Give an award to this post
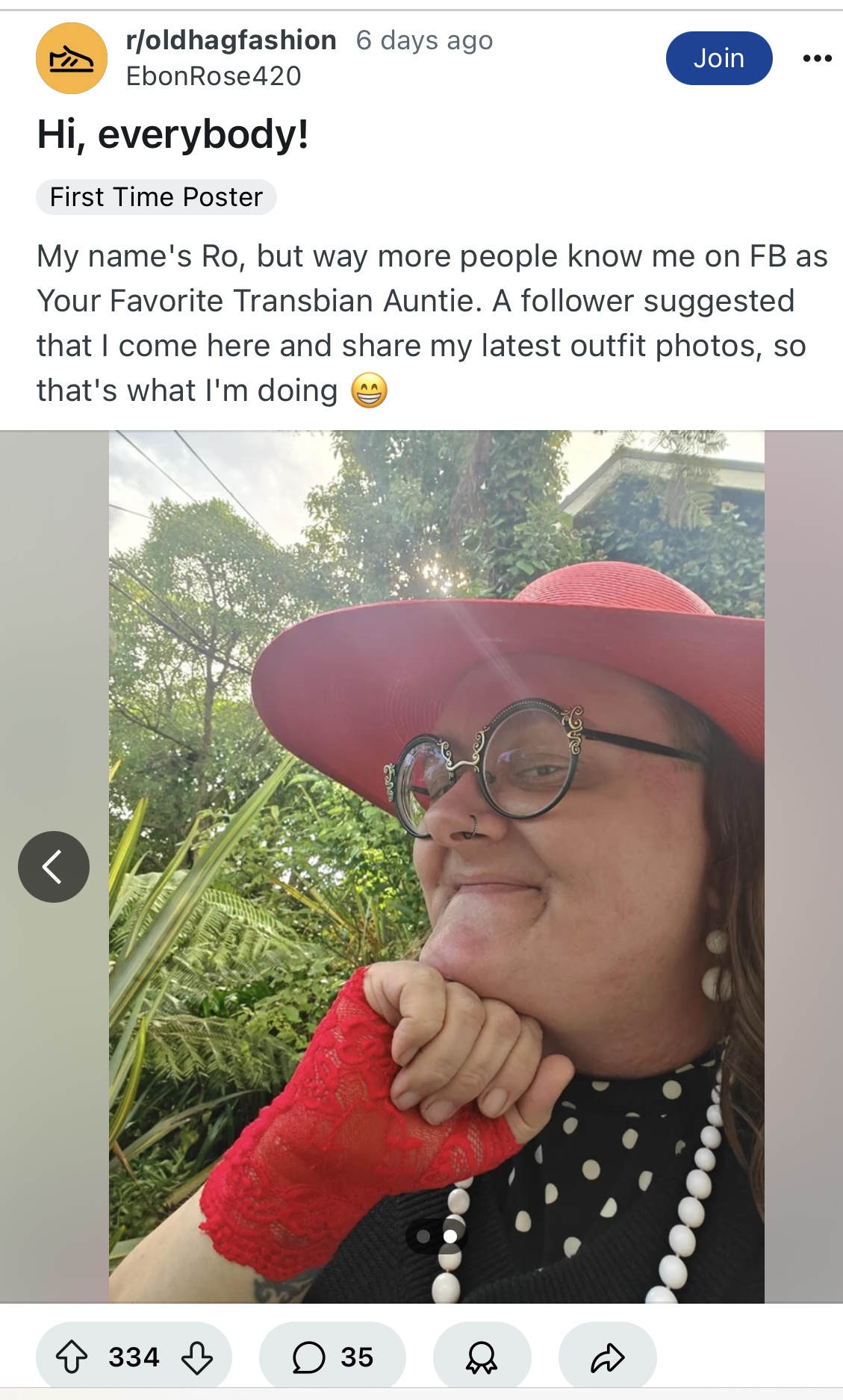This screenshot has height=1400, width=843. pyautogui.click(x=482, y=1357)
